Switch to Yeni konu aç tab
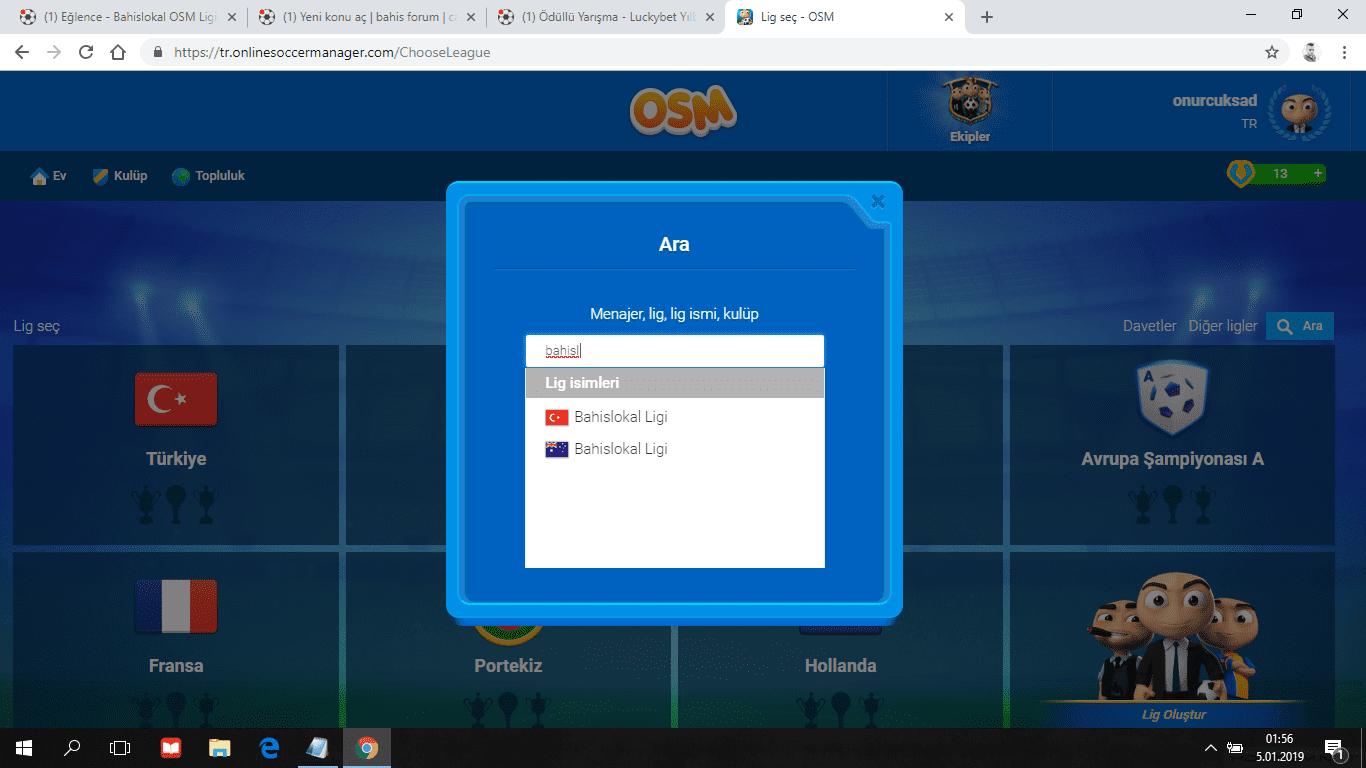This screenshot has width=1366, height=768. tap(367, 17)
